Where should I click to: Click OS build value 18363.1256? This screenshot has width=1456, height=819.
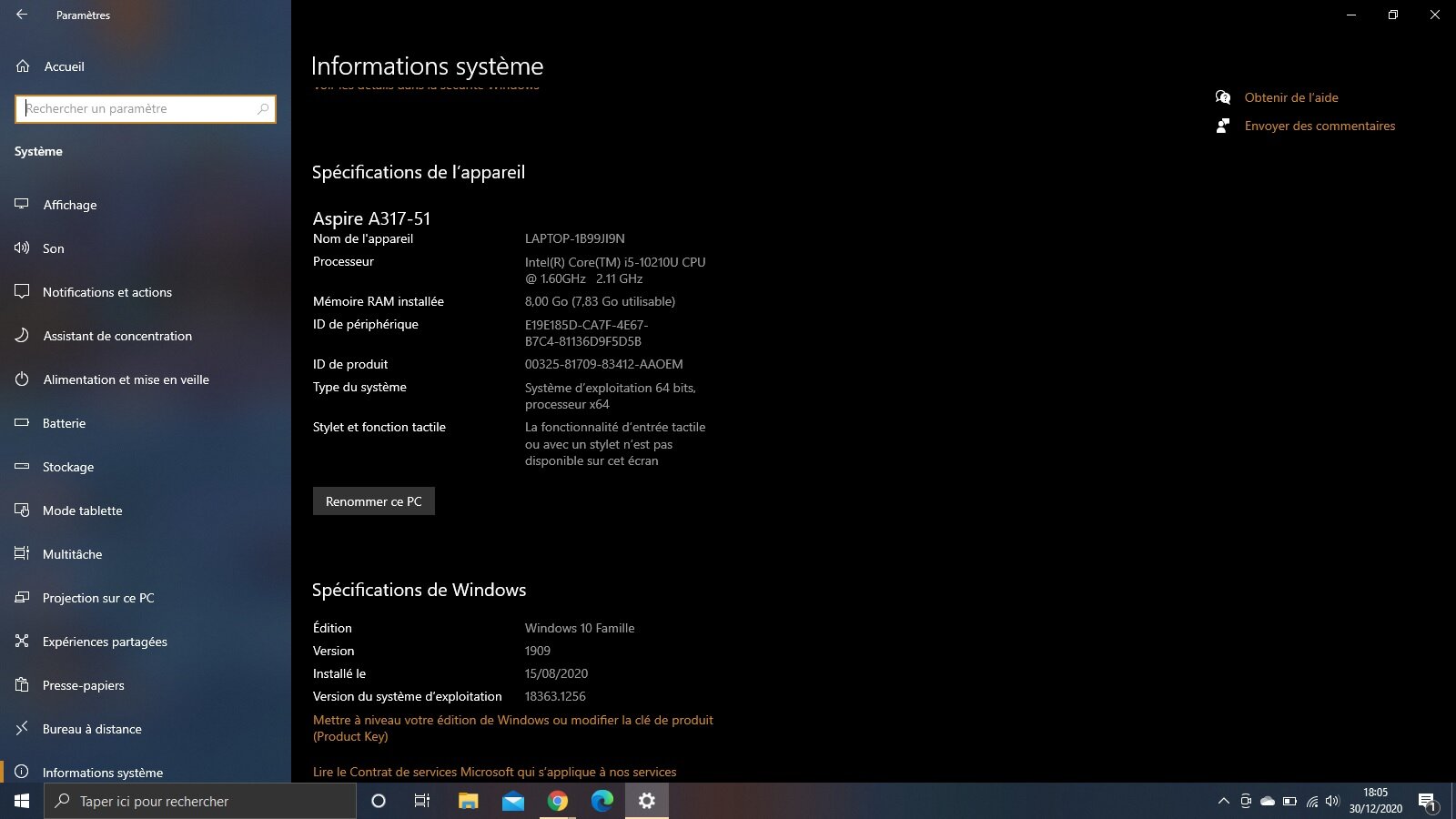(555, 696)
